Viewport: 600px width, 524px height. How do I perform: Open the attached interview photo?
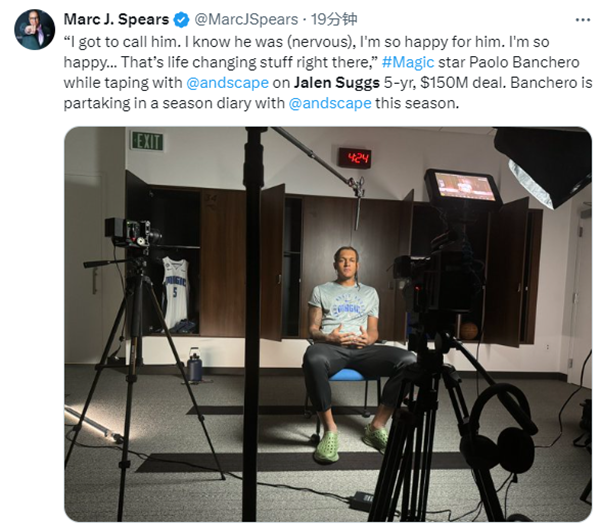[328, 324]
